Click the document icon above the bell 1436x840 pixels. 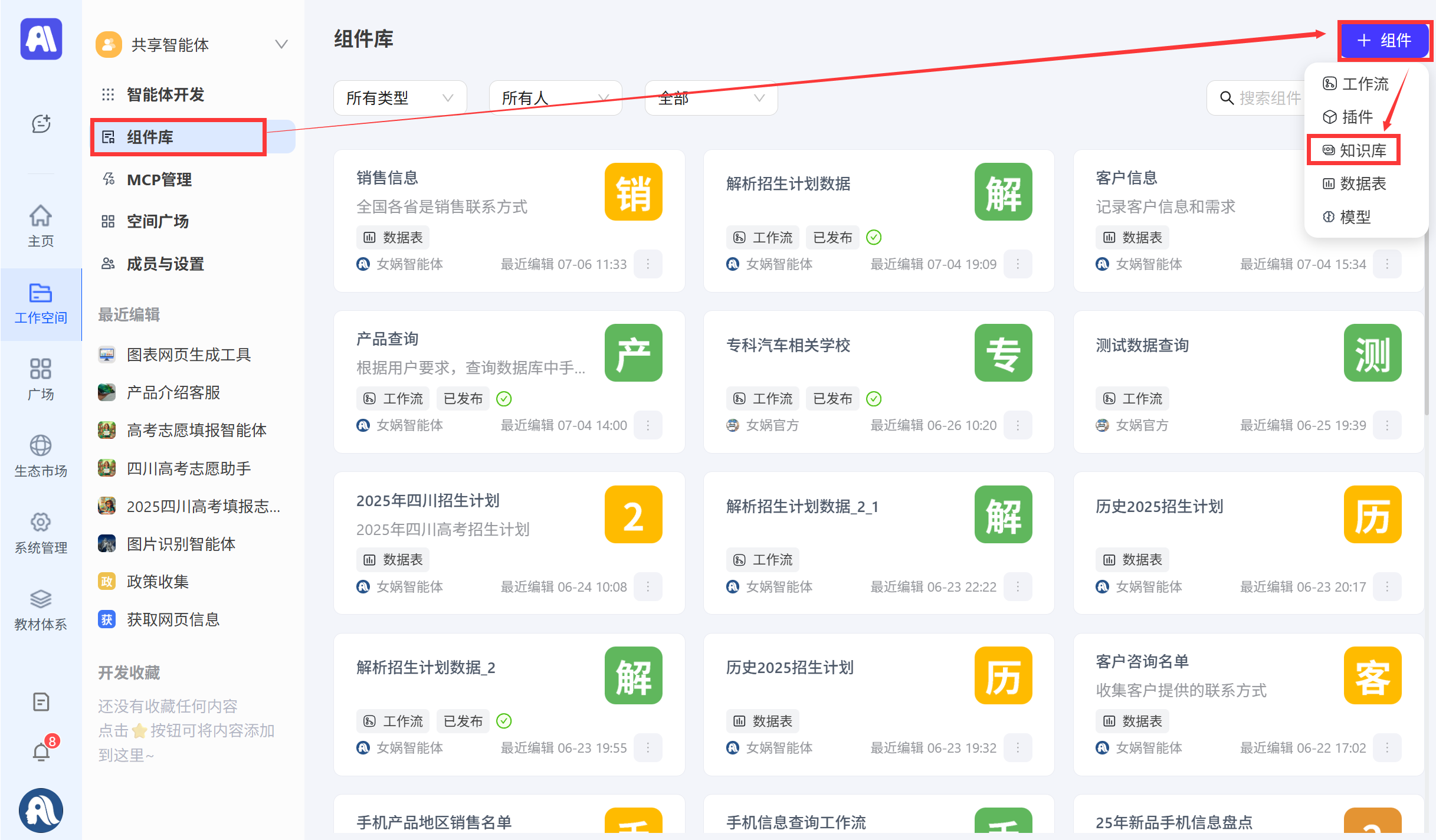[41, 702]
